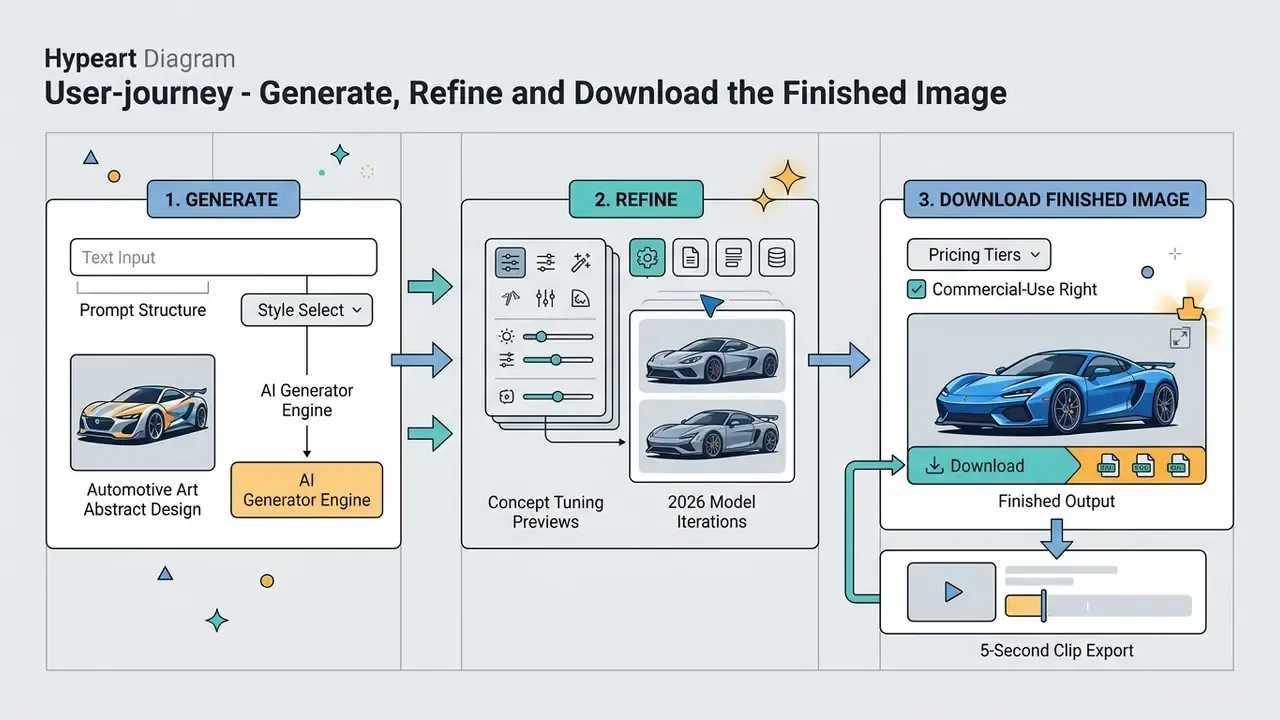Viewport: 1280px width, 720px height.
Task: Select the middle file format icon in orange bar
Action: coord(1143,466)
